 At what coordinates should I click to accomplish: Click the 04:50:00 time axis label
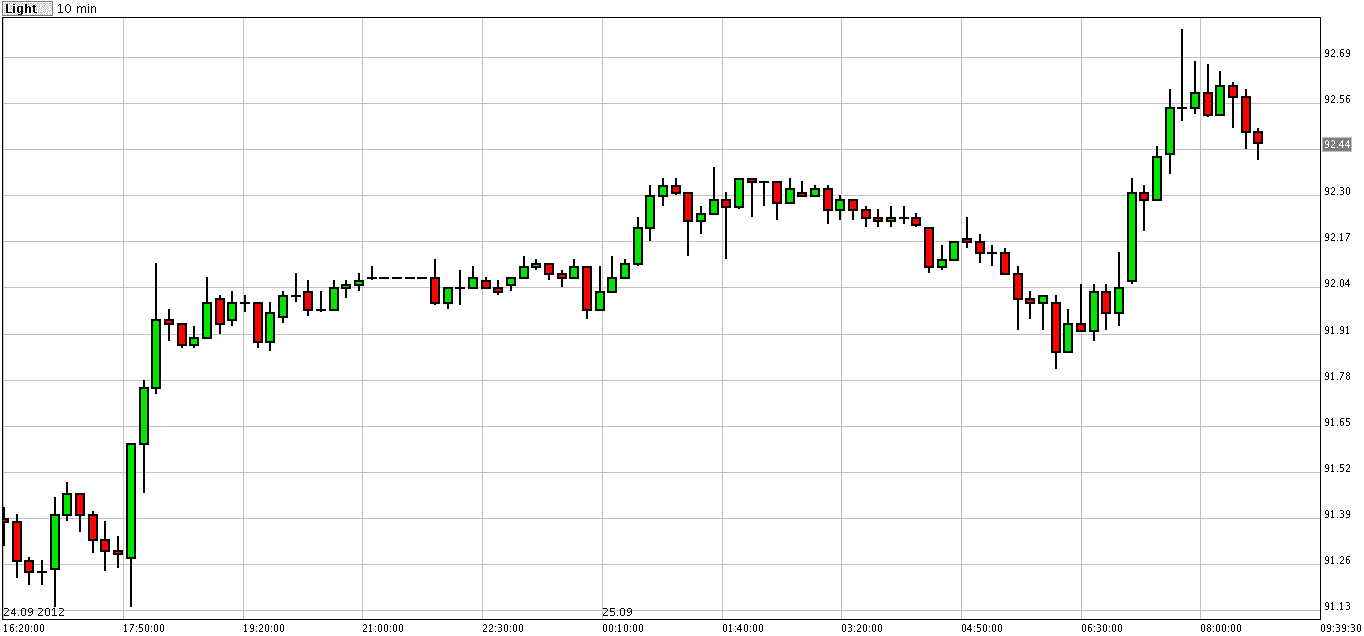pos(982,628)
